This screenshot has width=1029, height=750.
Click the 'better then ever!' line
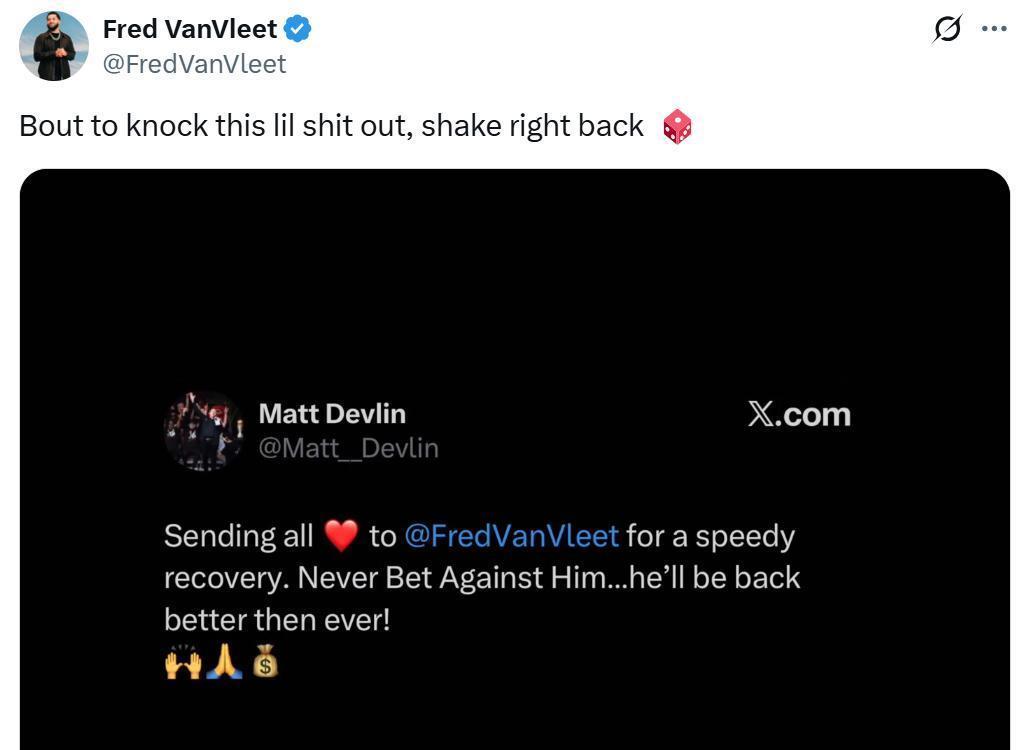pos(277,620)
